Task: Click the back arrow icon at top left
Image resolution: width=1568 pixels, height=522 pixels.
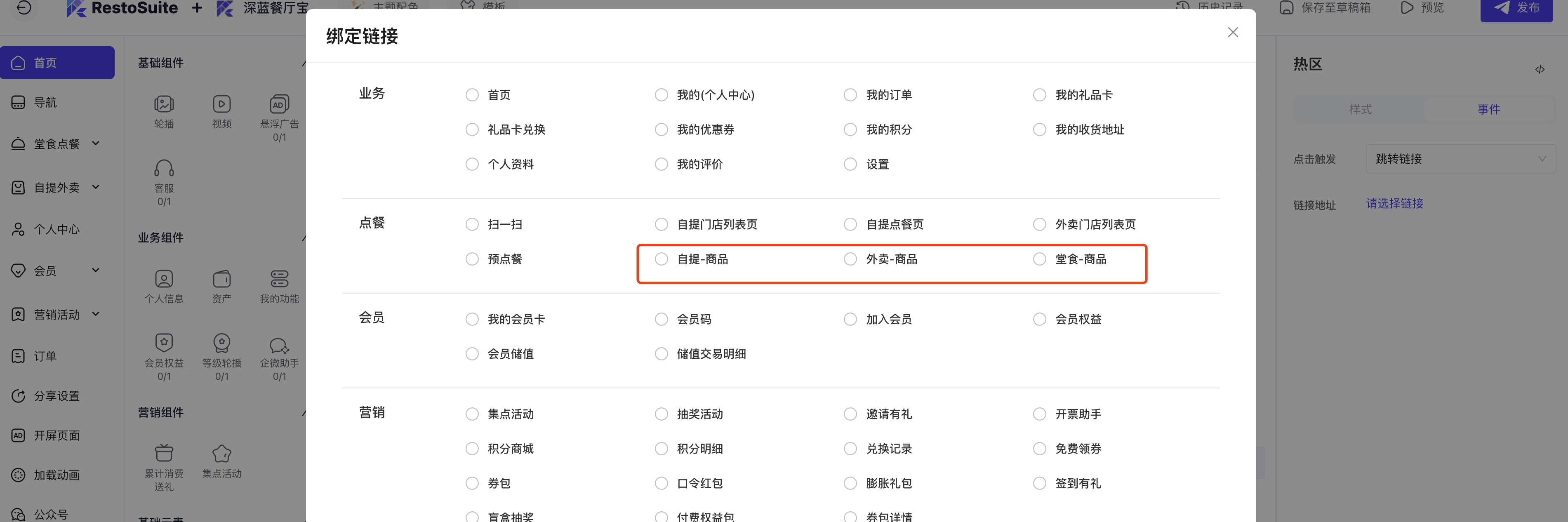Action: point(23,8)
